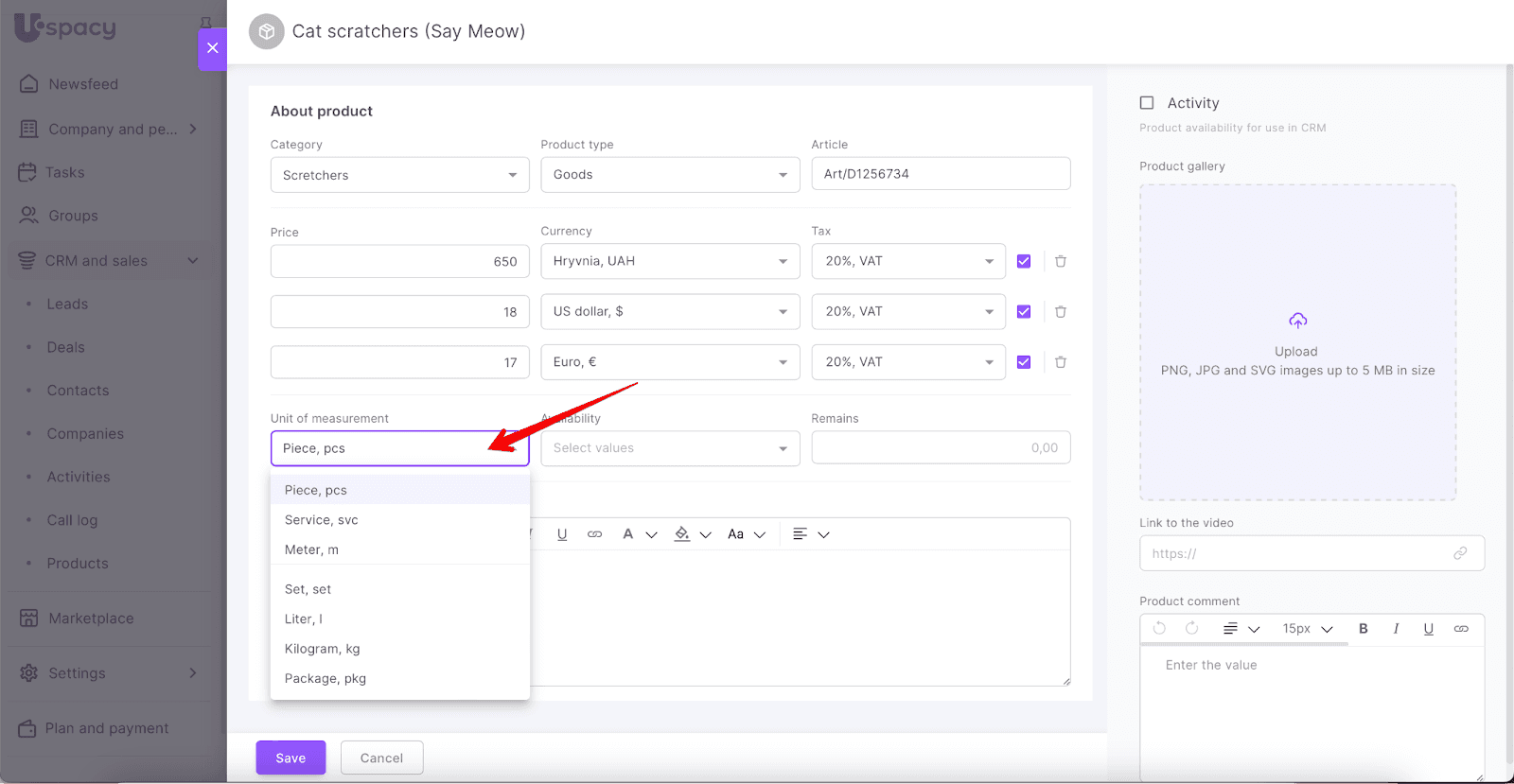Delete the Euro price row
This screenshot has height=784, width=1514.
[1060, 362]
